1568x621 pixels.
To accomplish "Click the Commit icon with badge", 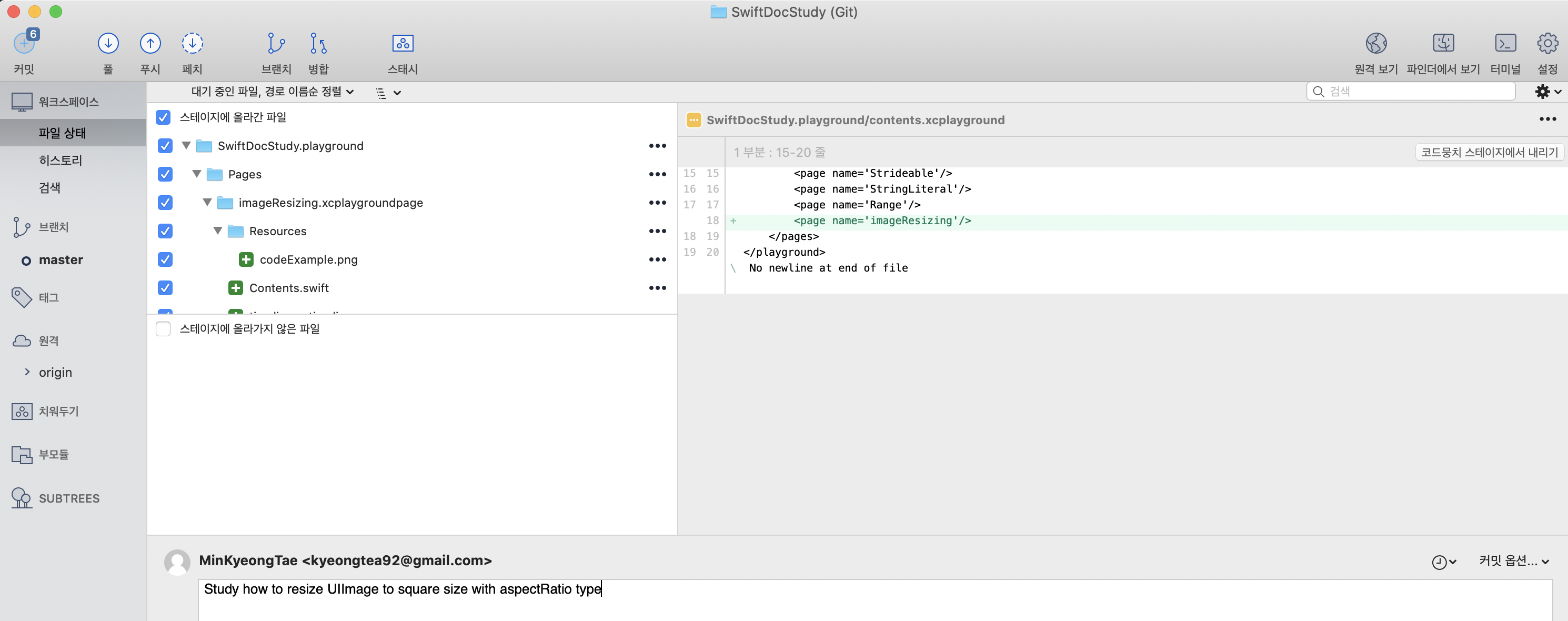I will [24, 43].
